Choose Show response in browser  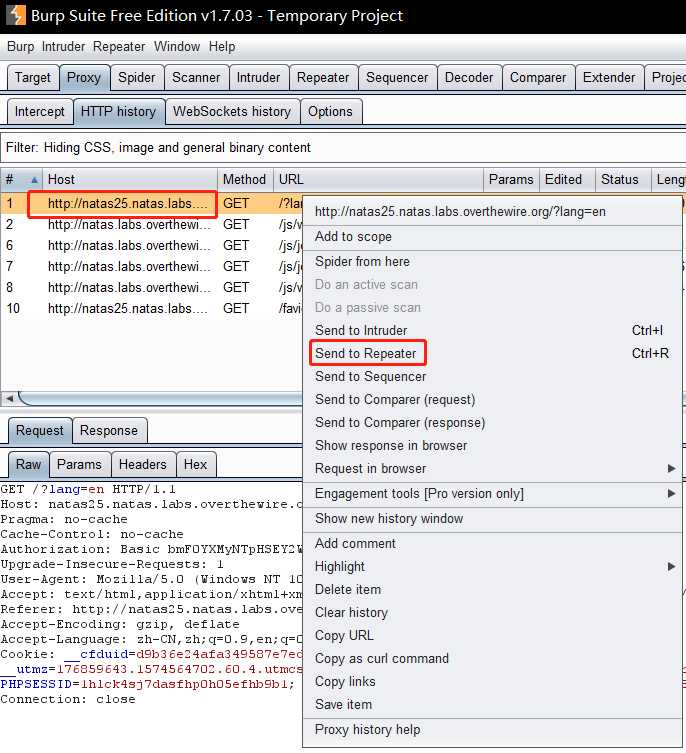(492, 446)
